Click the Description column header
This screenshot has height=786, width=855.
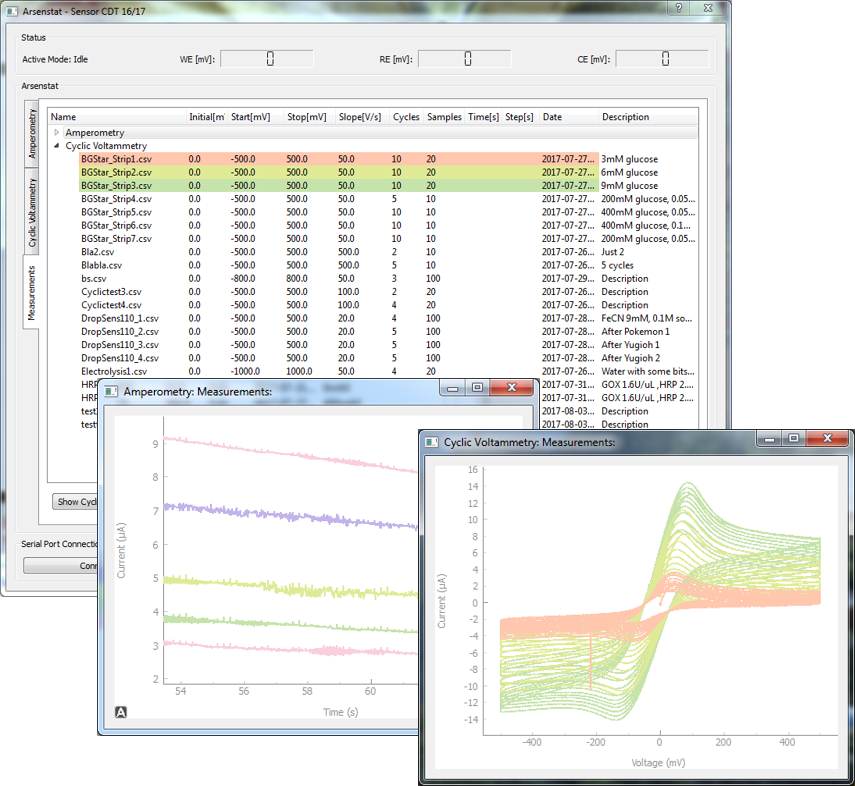pyautogui.click(x=648, y=117)
